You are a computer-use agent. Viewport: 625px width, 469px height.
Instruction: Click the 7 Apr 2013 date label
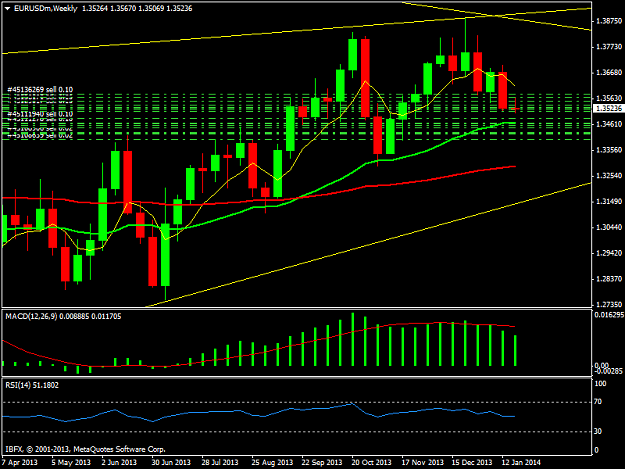20,462
